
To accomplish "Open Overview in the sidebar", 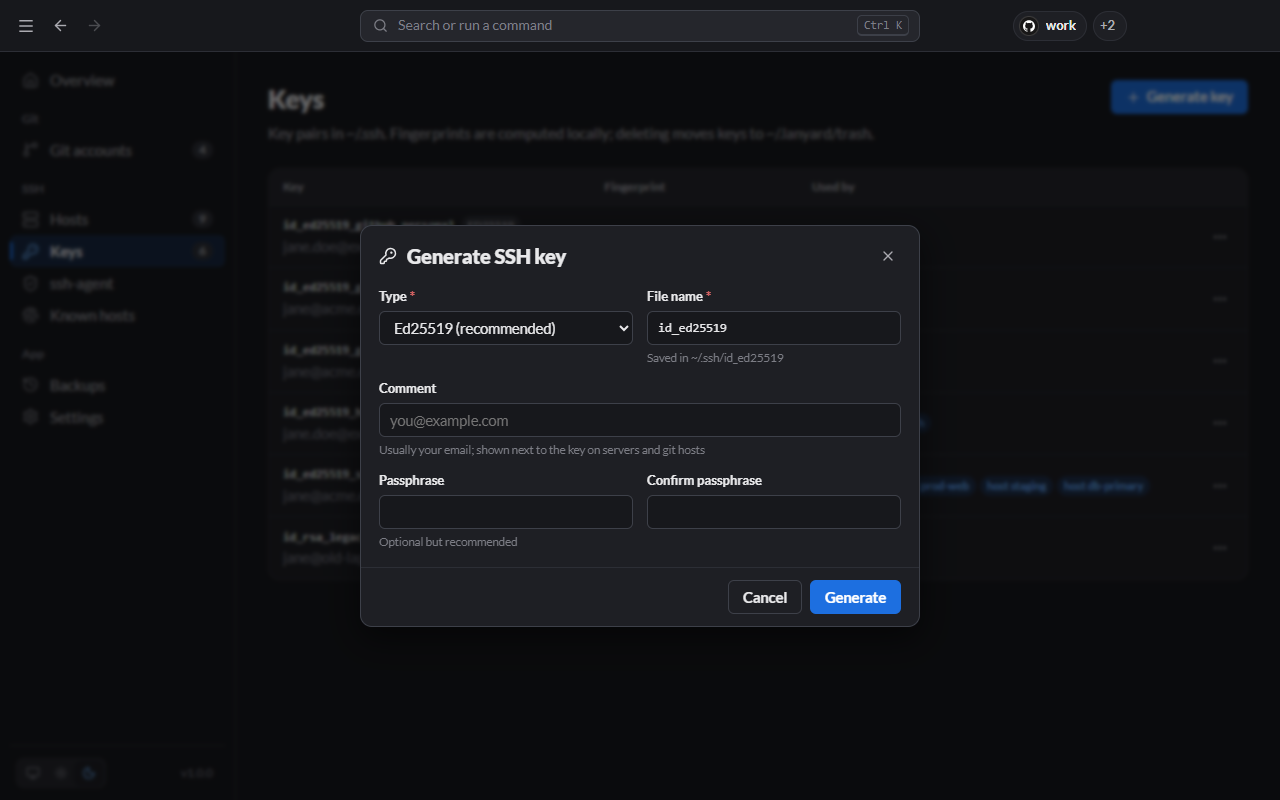I will [x=118, y=80].
